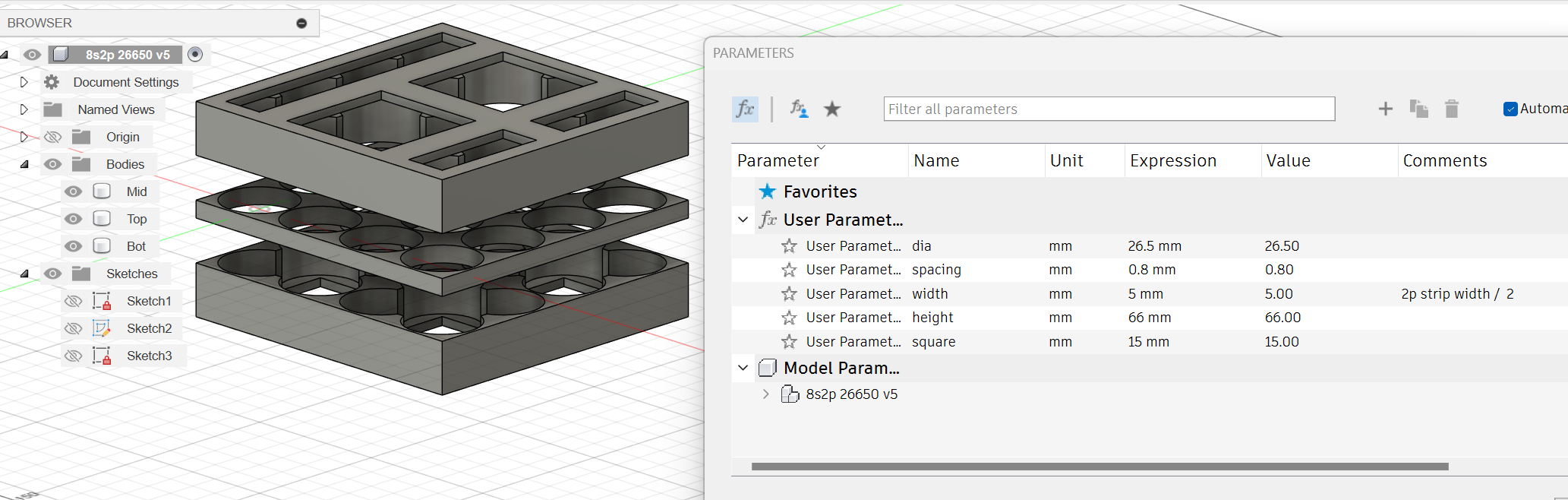The width and height of the screenshot is (1568, 500).
Task: Collapse User Parameters group
Action: 743,220
